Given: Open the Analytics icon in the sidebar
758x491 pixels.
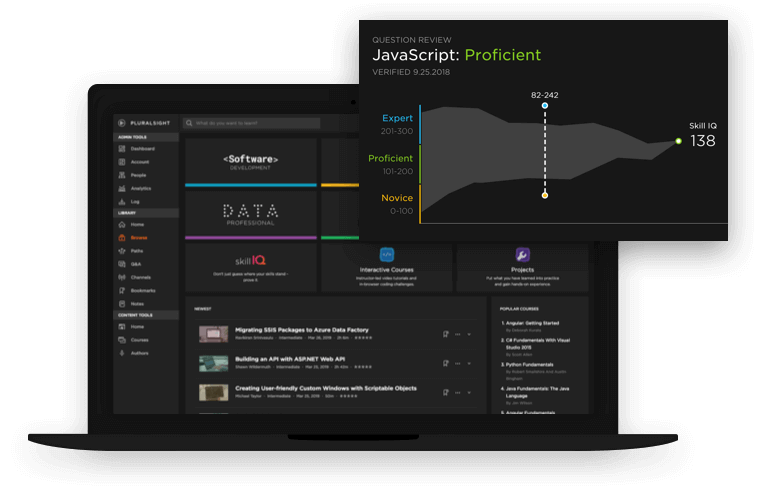Looking at the screenshot, I should pos(121,188).
